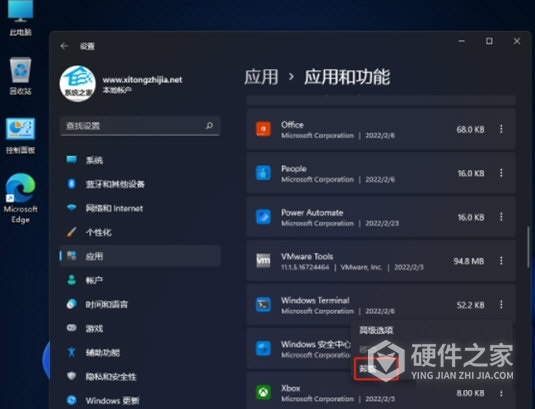Launch Microsoft Edge from the desktop

pyautogui.click(x=20, y=198)
